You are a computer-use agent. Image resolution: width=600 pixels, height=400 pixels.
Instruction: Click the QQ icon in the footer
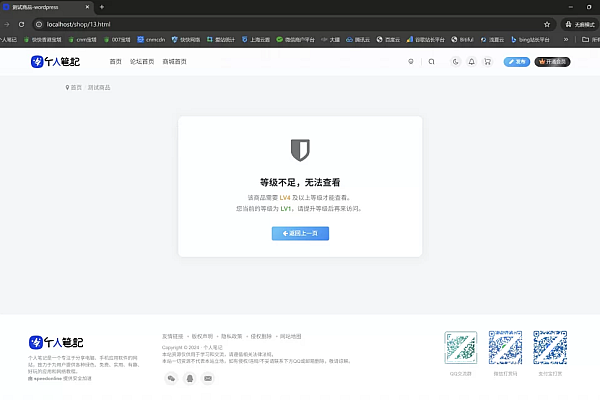point(189,379)
